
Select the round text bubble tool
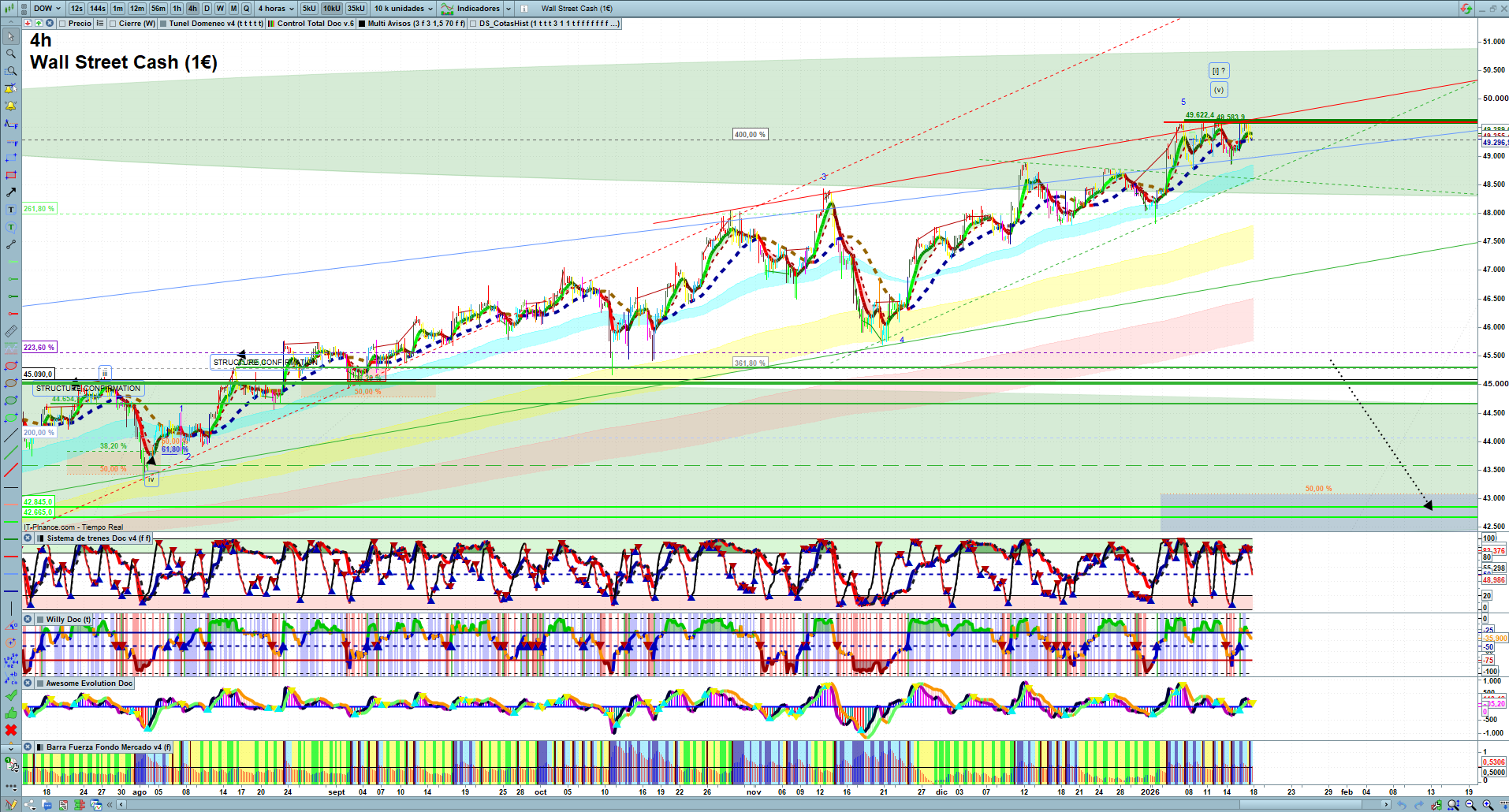click(x=11, y=227)
